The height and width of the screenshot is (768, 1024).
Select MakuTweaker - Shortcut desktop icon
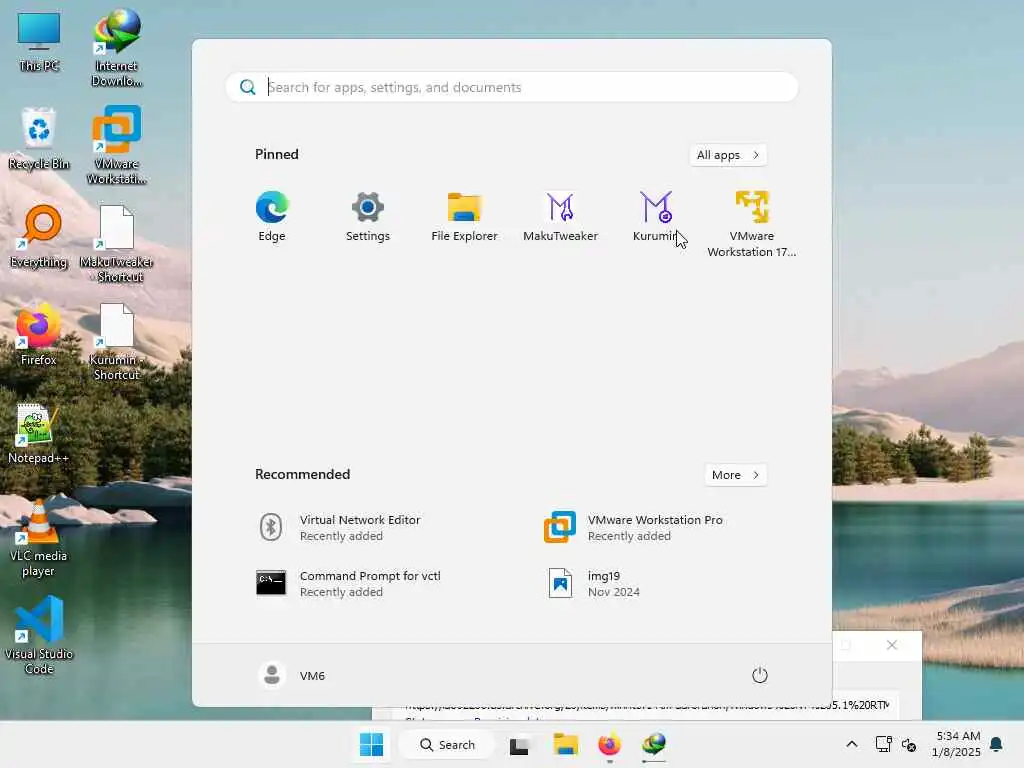[117, 244]
